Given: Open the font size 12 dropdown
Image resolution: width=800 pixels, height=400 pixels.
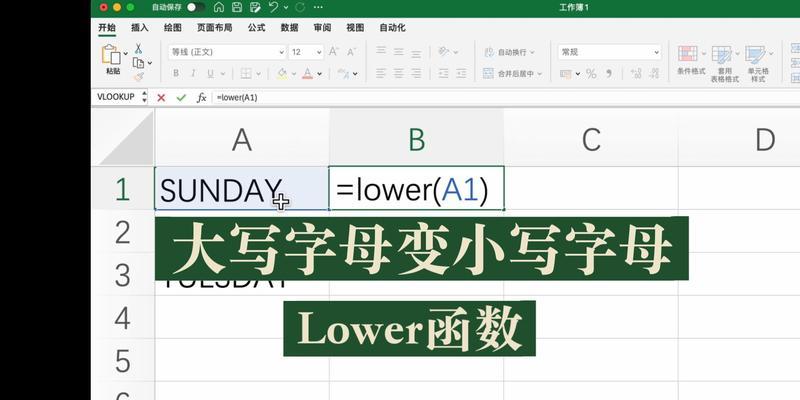Looking at the screenshot, I should pos(319,52).
